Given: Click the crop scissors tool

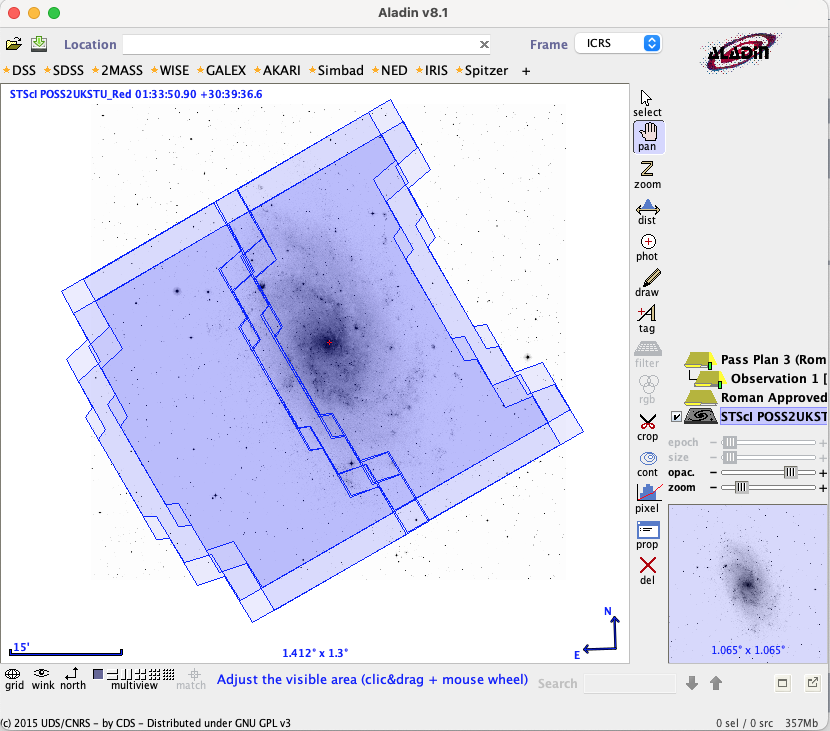Looking at the screenshot, I should pos(647,425).
